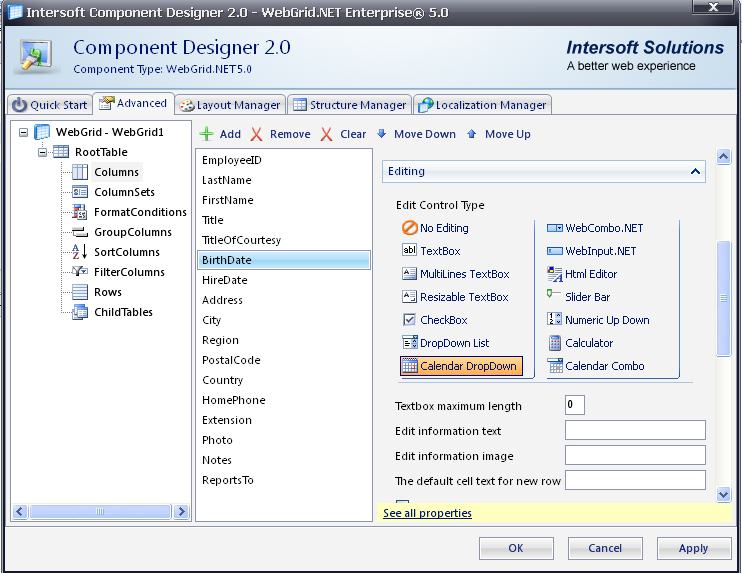Click the FilterColumns funnel icon
This screenshot has height=573, width=742.
[80, 271]
